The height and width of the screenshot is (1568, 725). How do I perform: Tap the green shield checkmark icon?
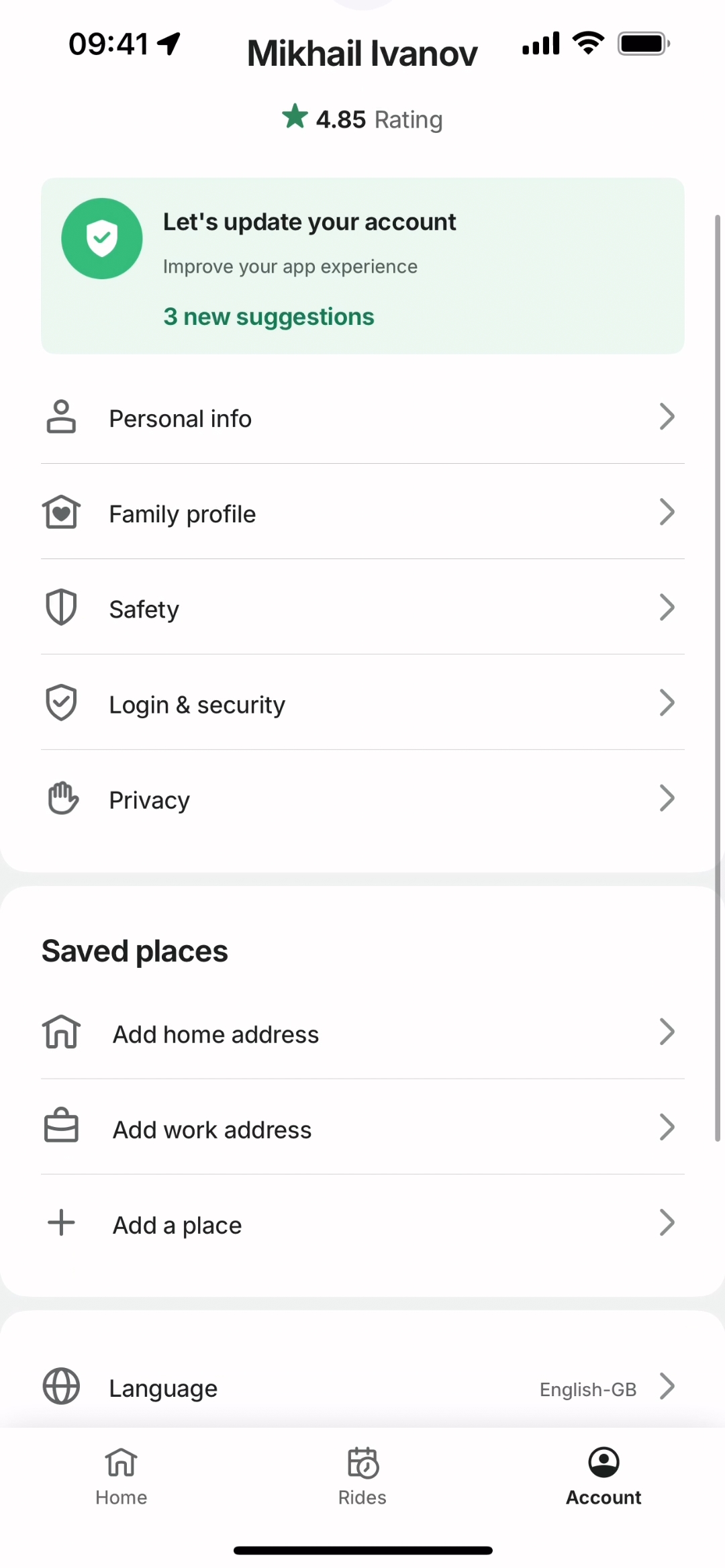pos(102,238)
